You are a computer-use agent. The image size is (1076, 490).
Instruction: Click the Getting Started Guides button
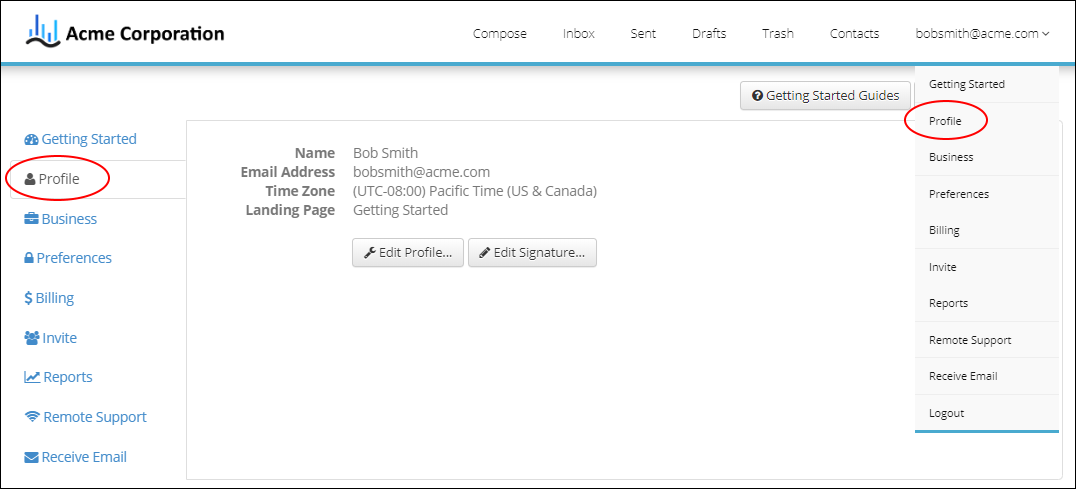826,96
